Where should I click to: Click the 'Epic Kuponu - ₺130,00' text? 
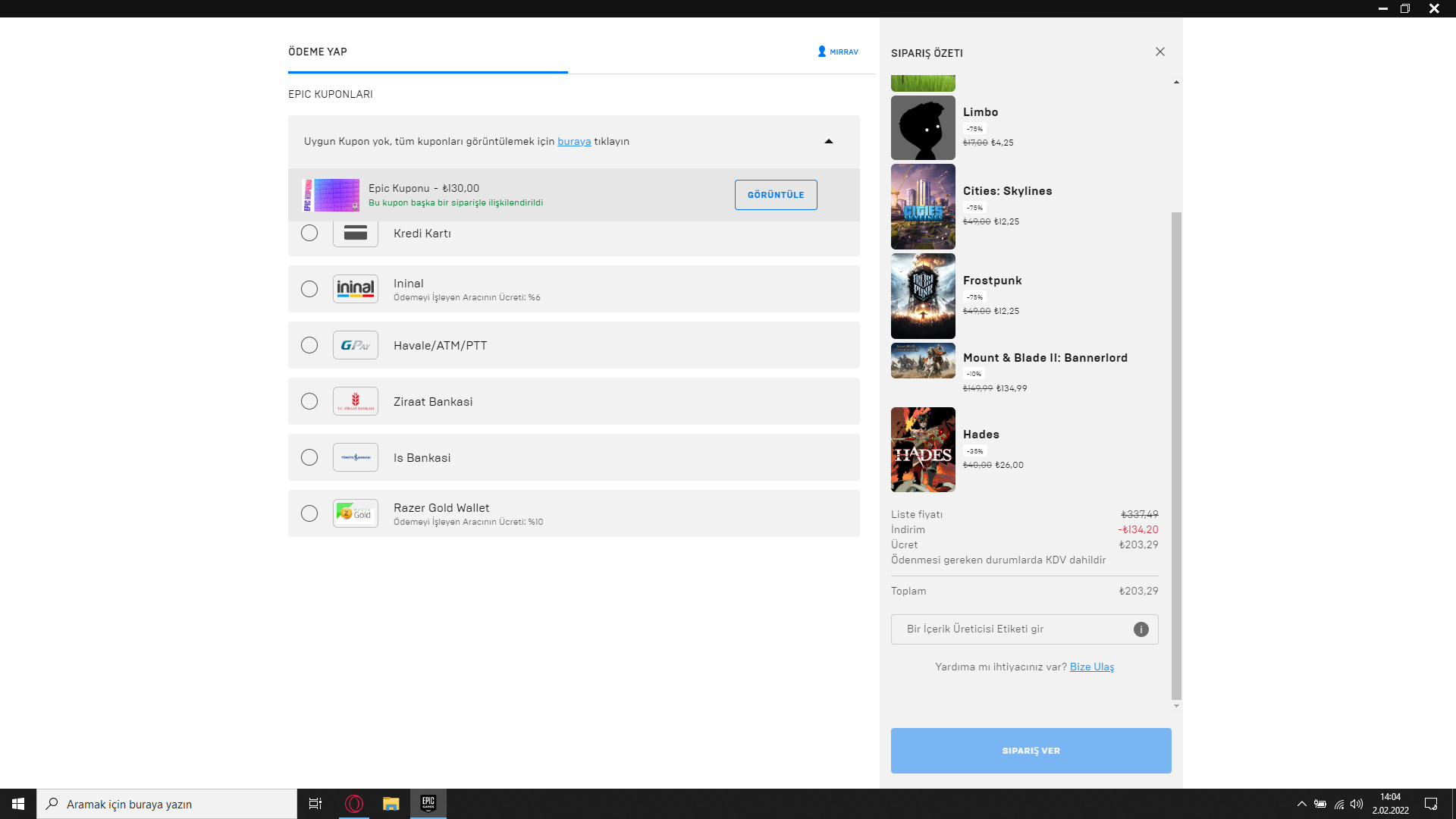(424, 188)
